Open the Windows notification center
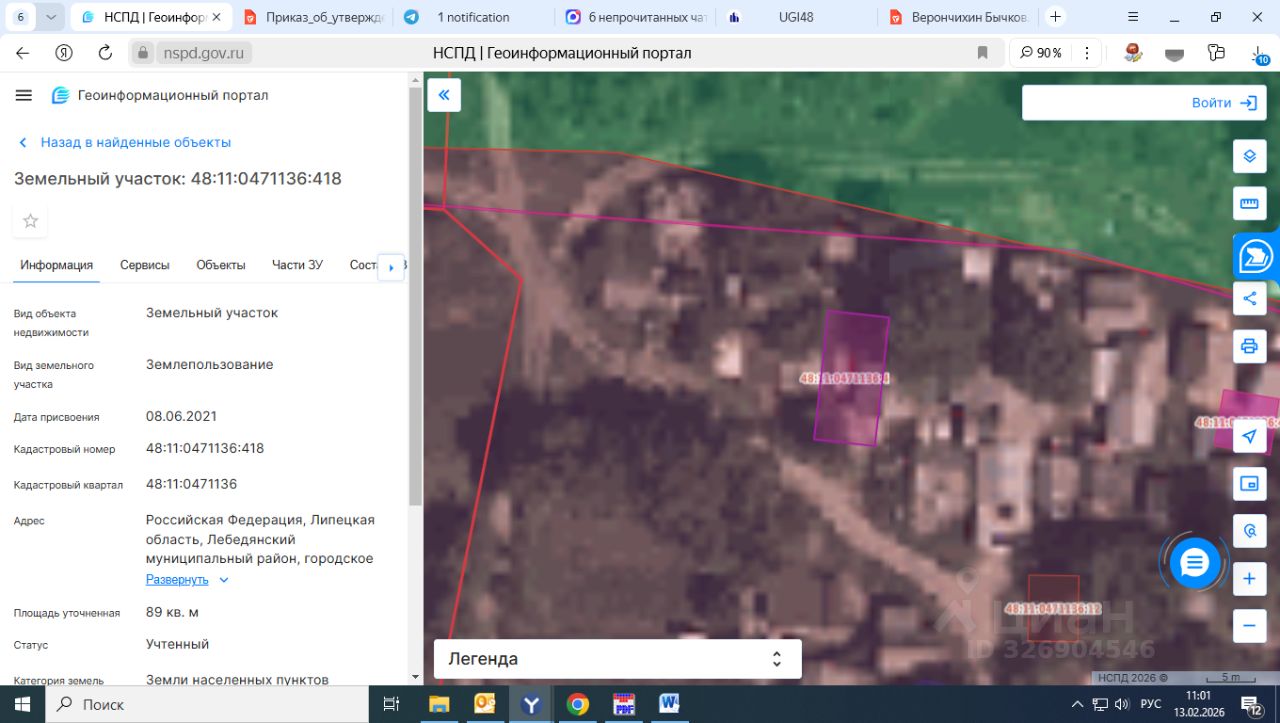 click(x=1252, y=705)
